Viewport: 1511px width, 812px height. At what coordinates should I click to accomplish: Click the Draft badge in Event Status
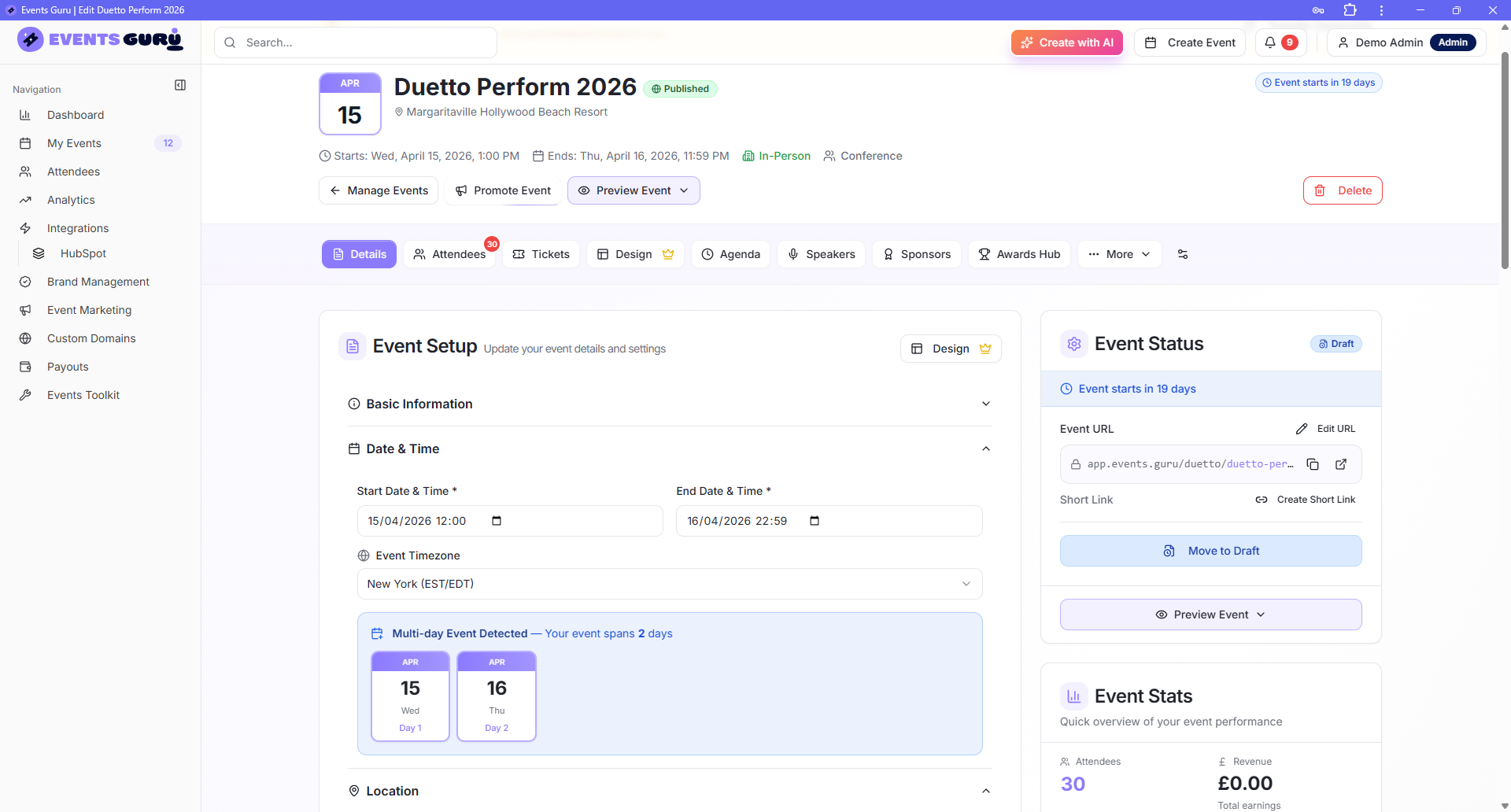[x=1336, y=344]
